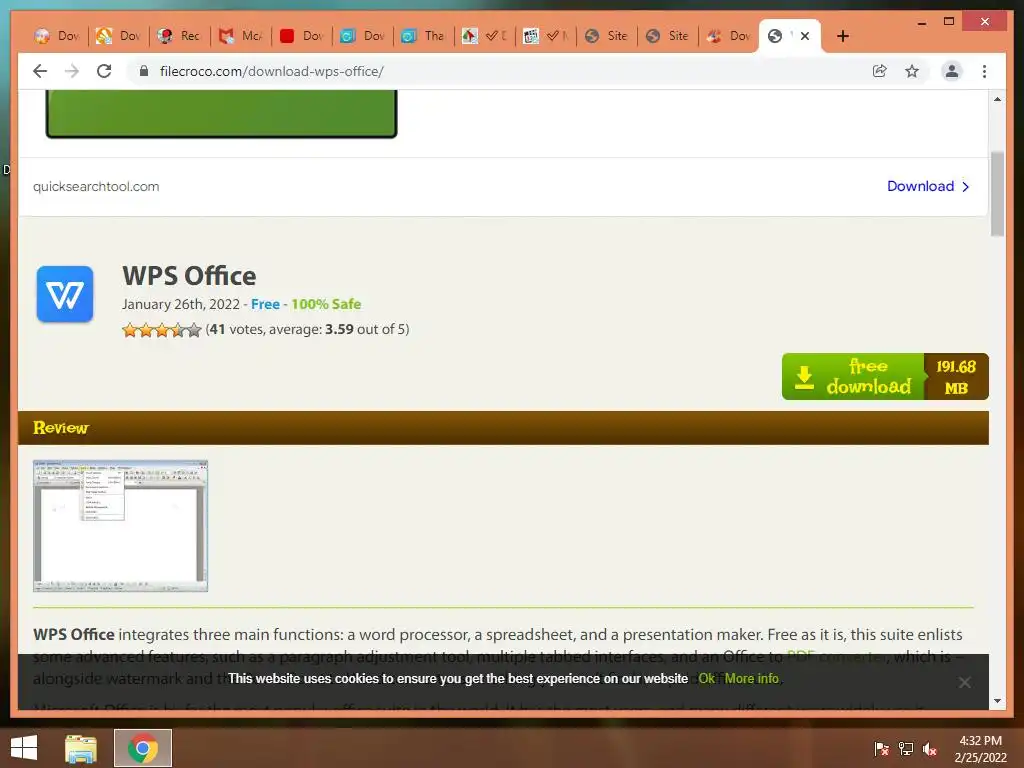Click the 'Free' license label

265,304
